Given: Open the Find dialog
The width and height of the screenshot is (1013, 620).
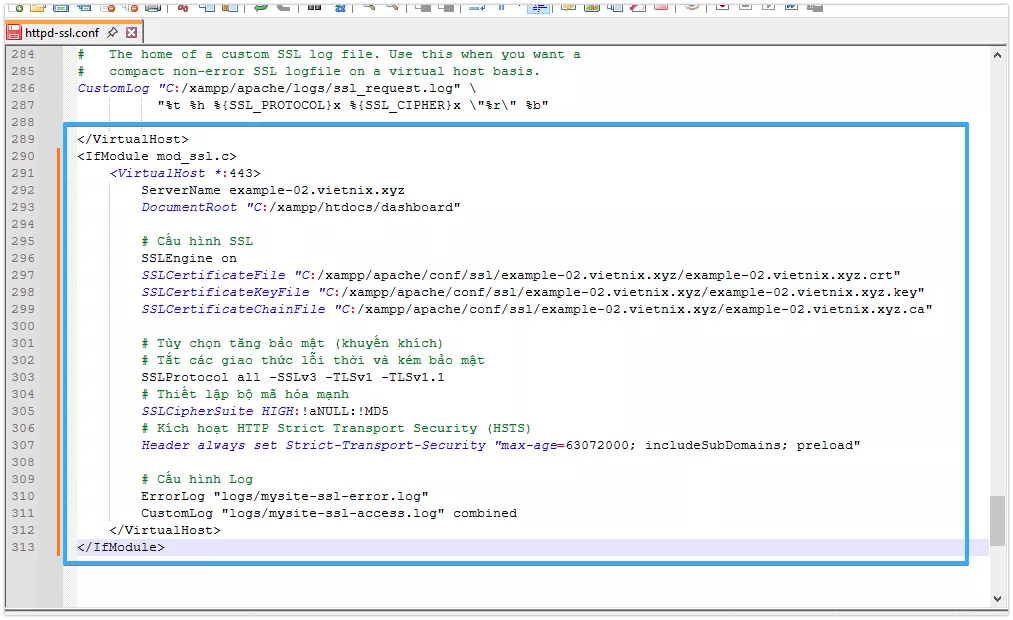Looking at the screenshot, I should point(314,8).
